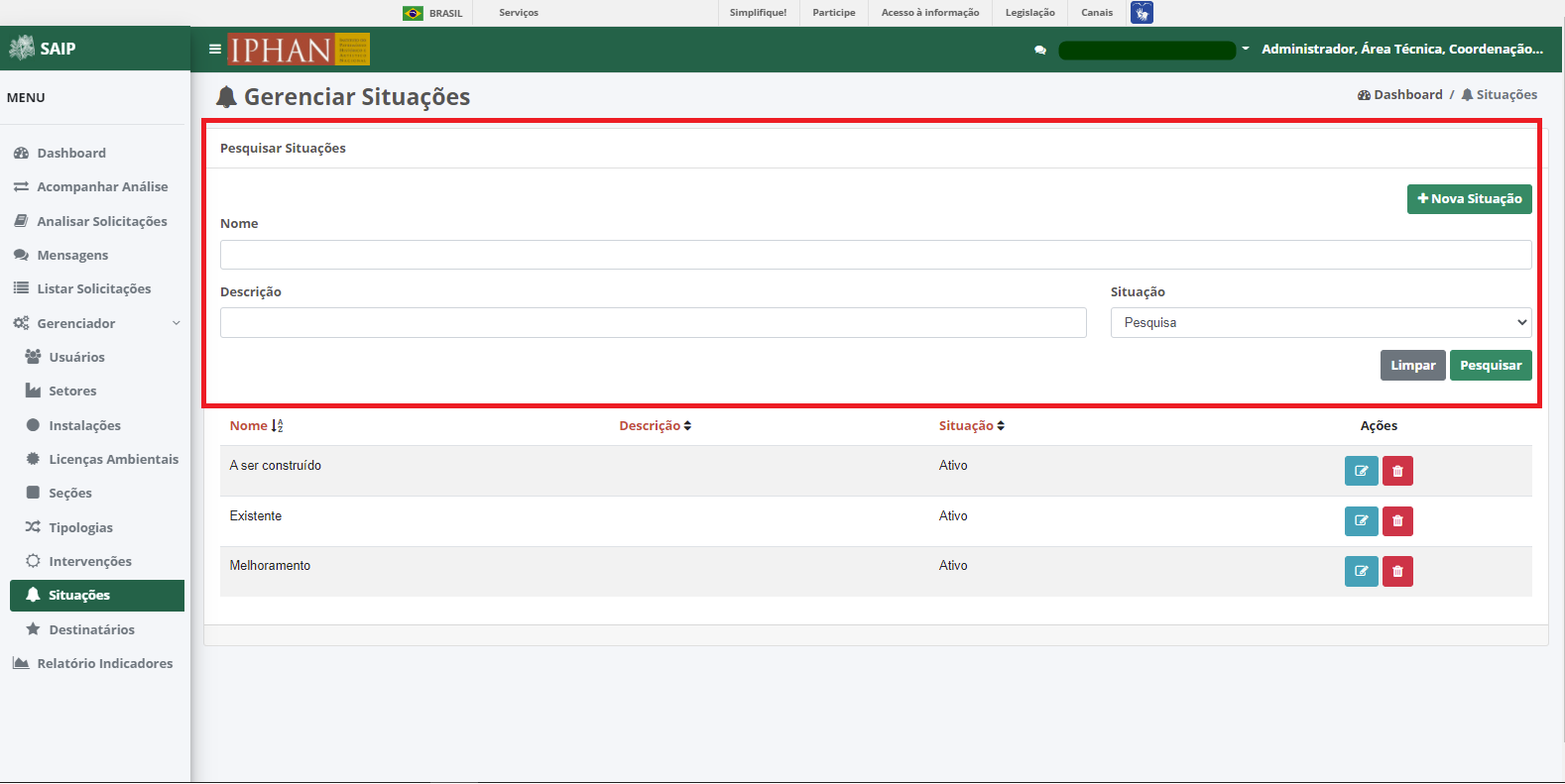Edit the 'A ser construído' row
The image size is (1565, 784).
[1362, 471]
